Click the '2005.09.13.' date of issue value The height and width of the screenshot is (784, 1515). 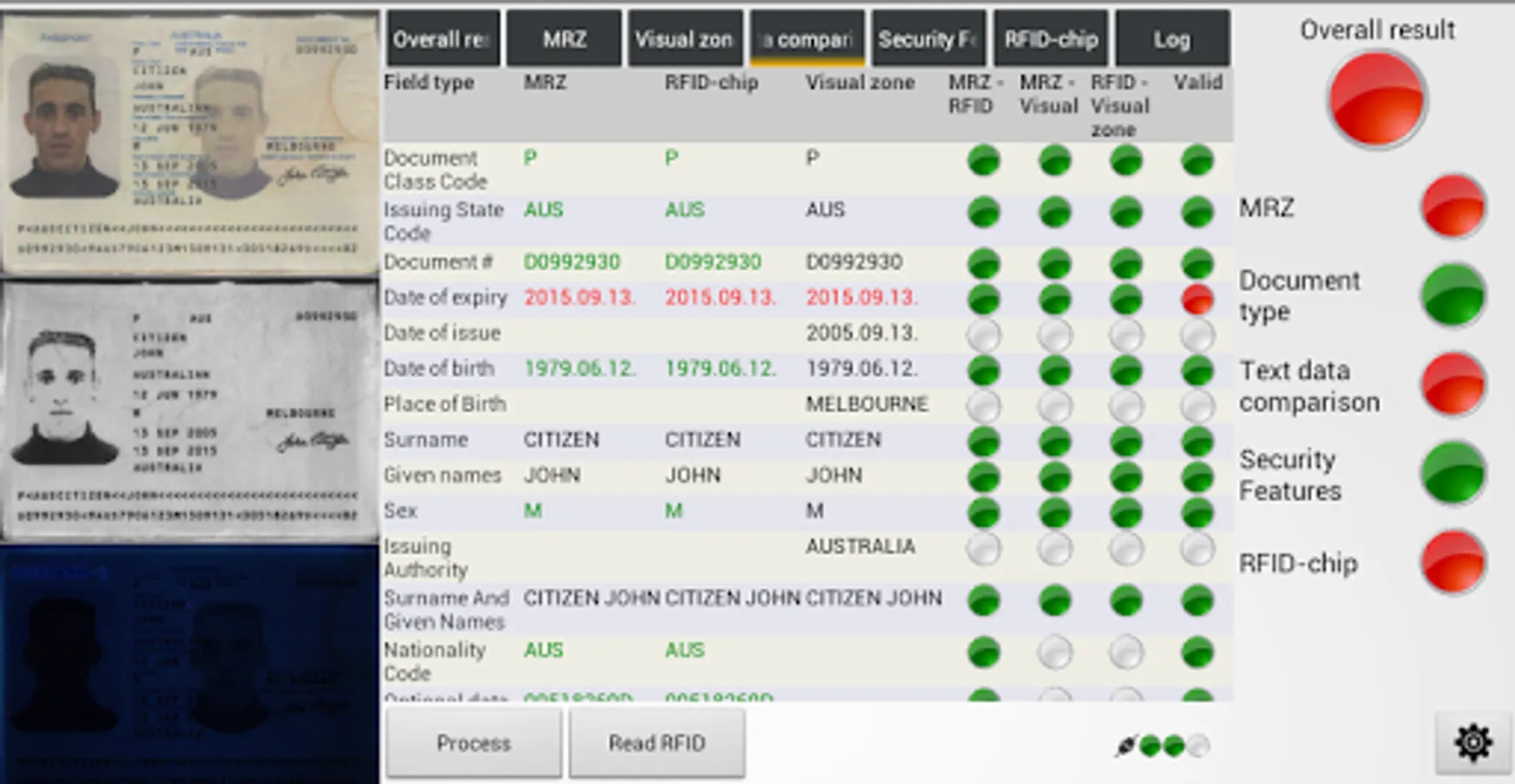tap(862, 333)
